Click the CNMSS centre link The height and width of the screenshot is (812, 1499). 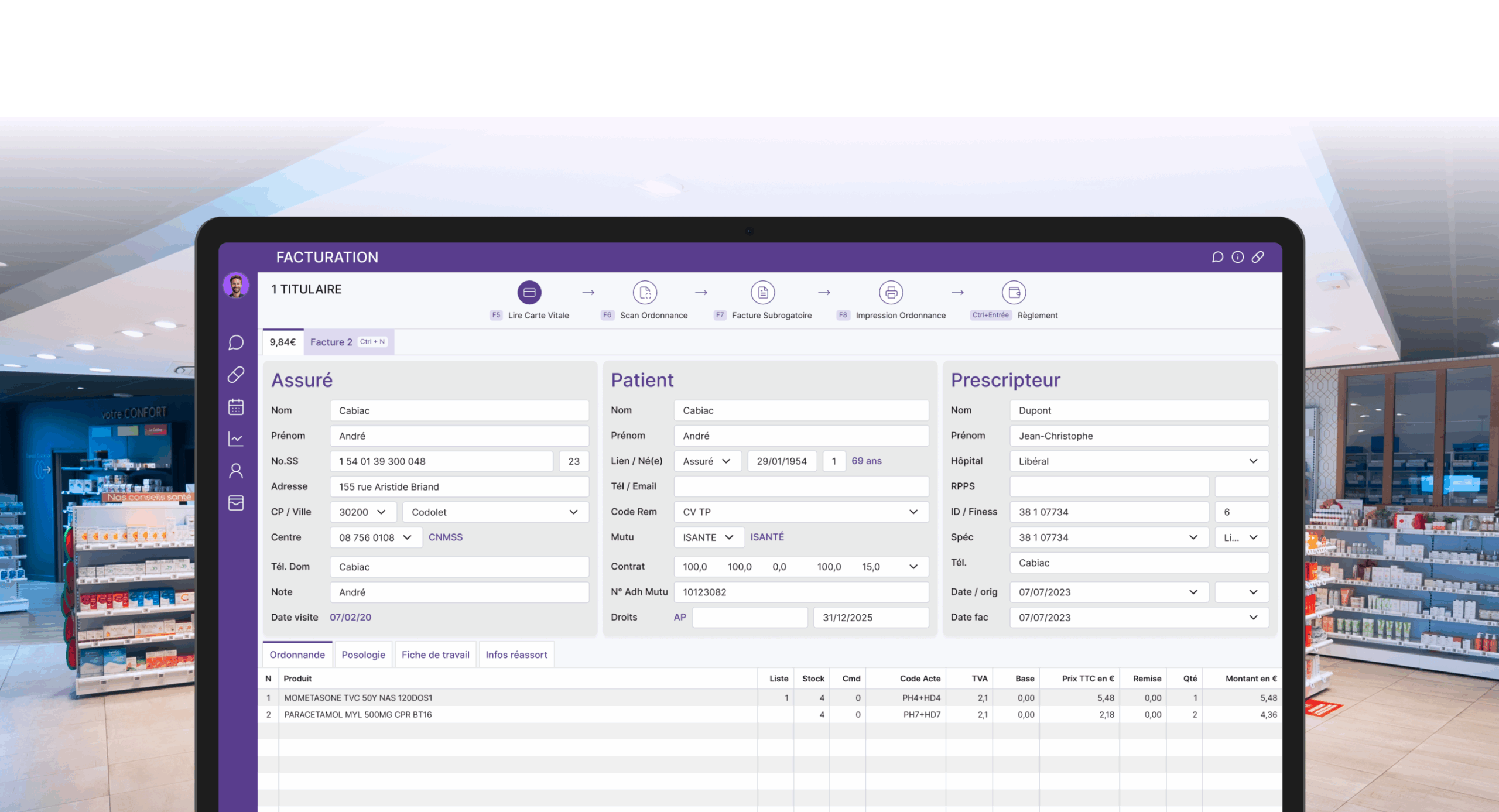[x=445, y=537]
